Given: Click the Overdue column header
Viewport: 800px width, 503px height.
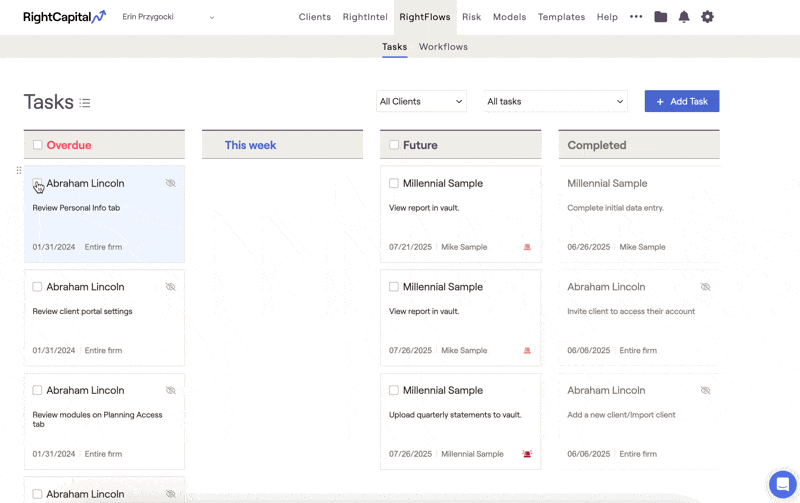Looking at the screenshot, I should point(104,145).
